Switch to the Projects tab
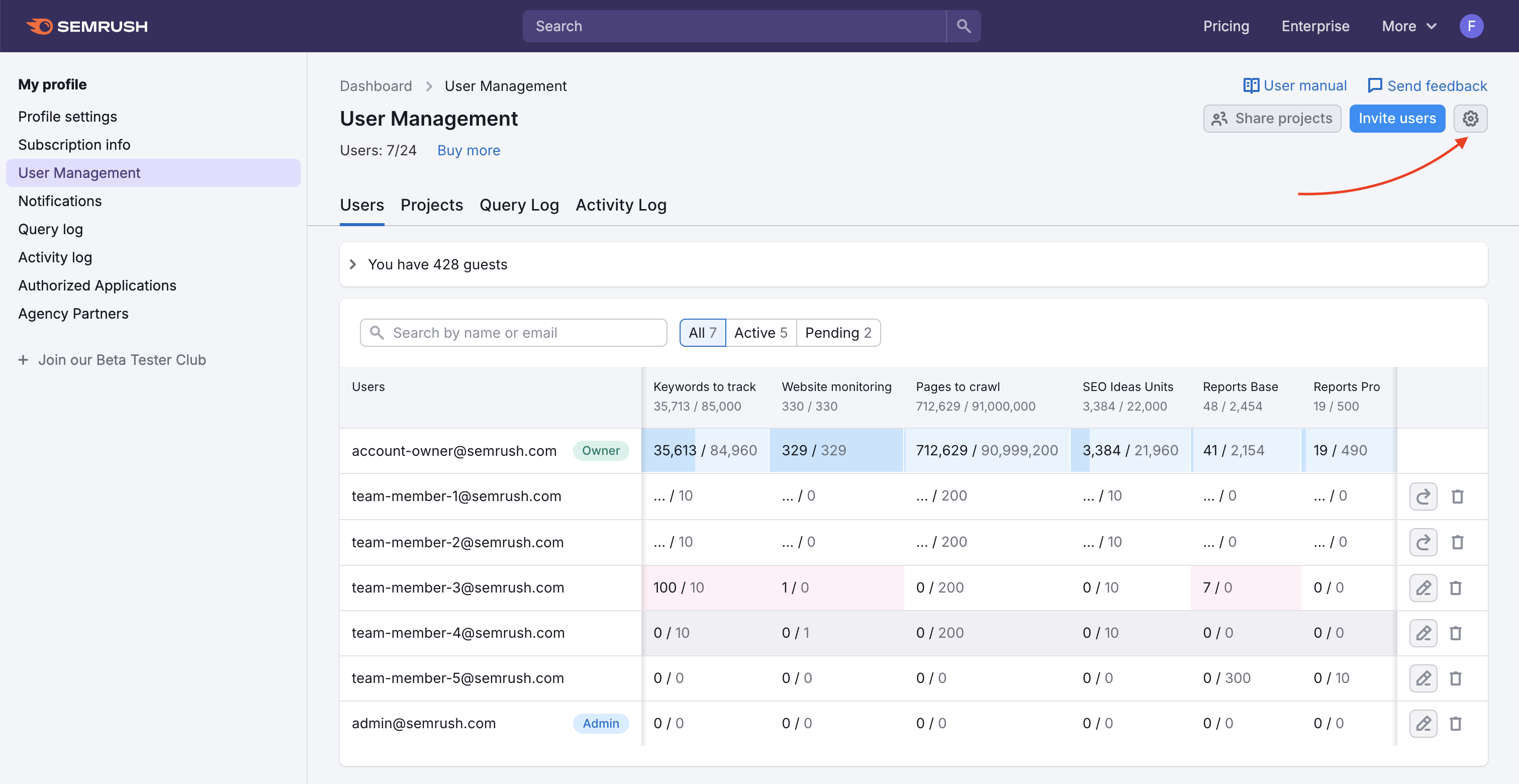Screen dimensions: 1519x784 pos(432,205)
